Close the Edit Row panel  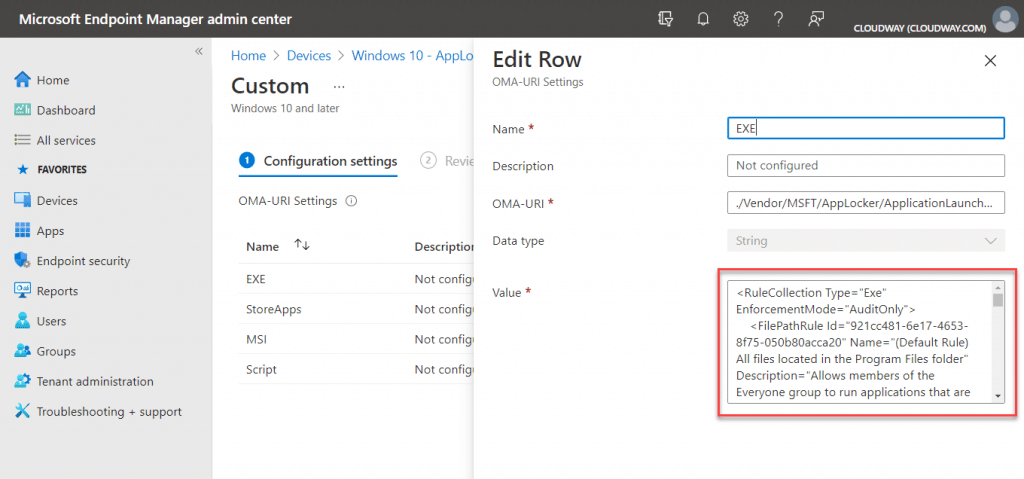(990, 61)
